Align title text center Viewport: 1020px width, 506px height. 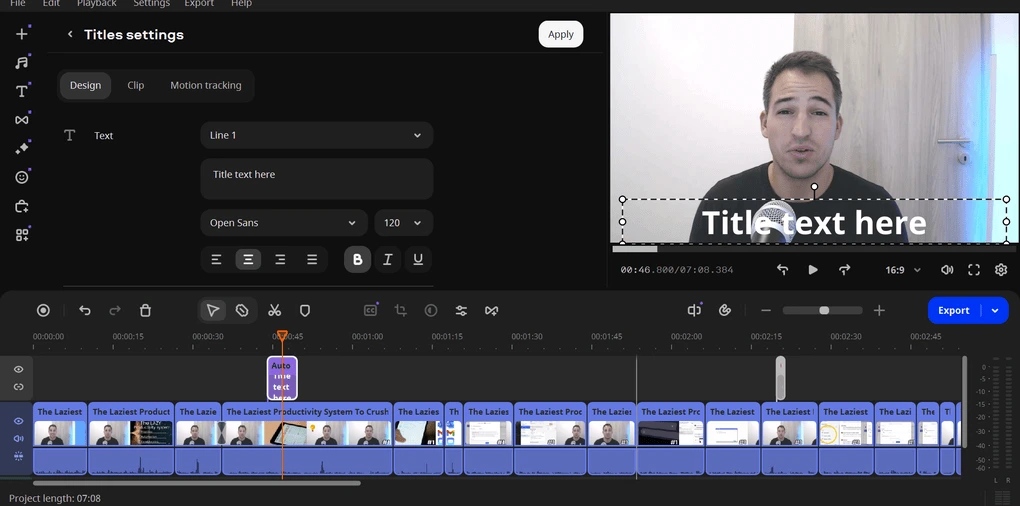pyautogui.click(x=248, y=260)
